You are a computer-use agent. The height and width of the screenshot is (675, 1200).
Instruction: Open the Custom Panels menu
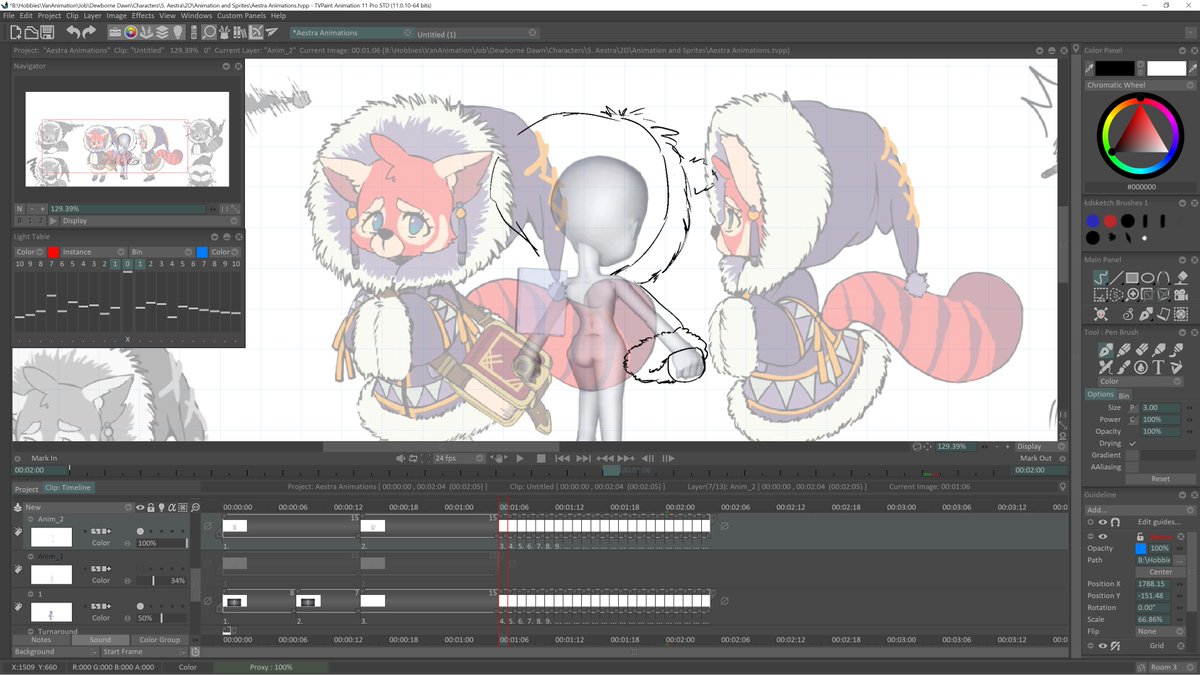tap(241, 16)
